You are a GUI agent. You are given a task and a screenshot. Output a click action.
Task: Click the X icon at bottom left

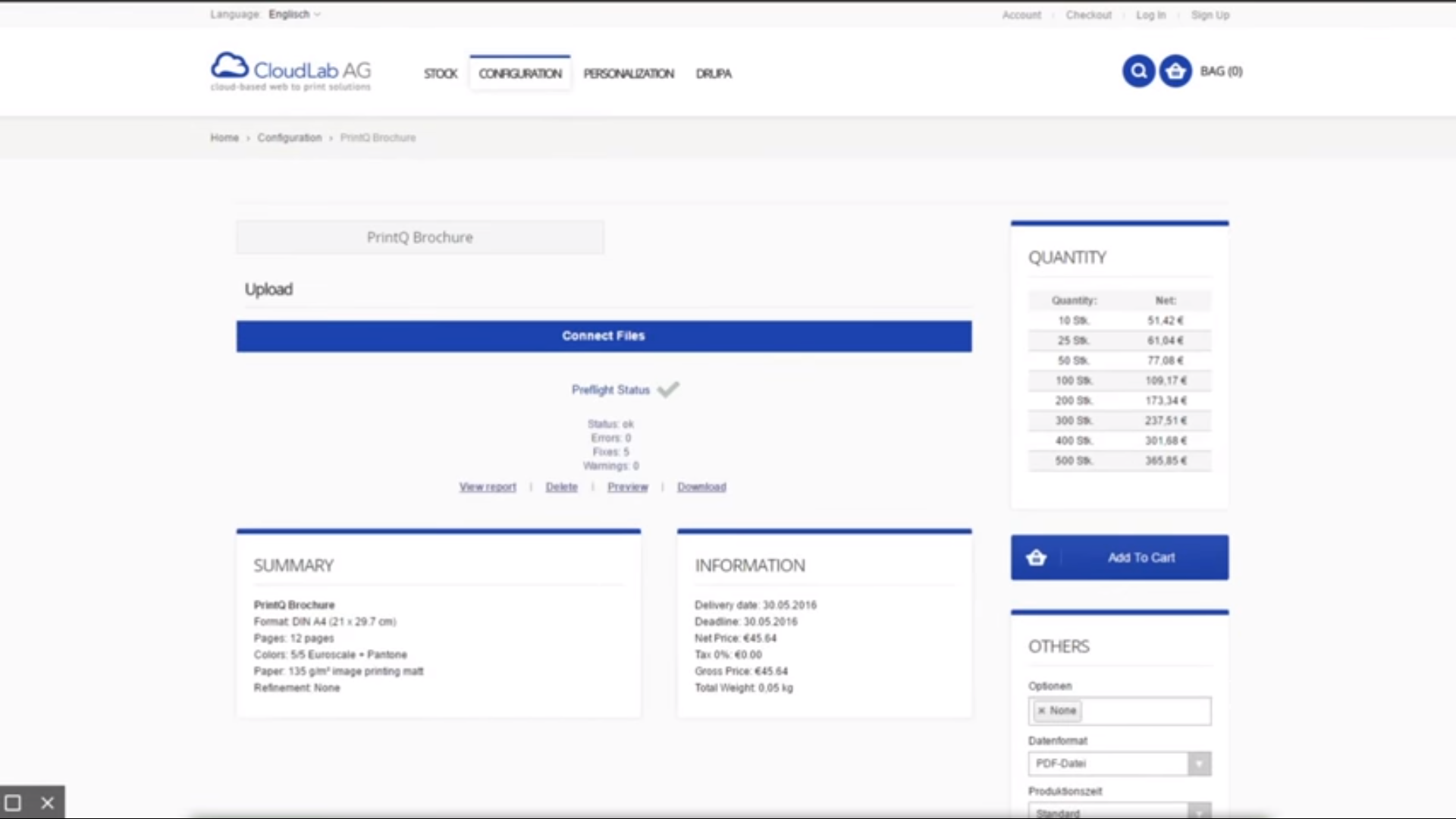tap(47, 802)
